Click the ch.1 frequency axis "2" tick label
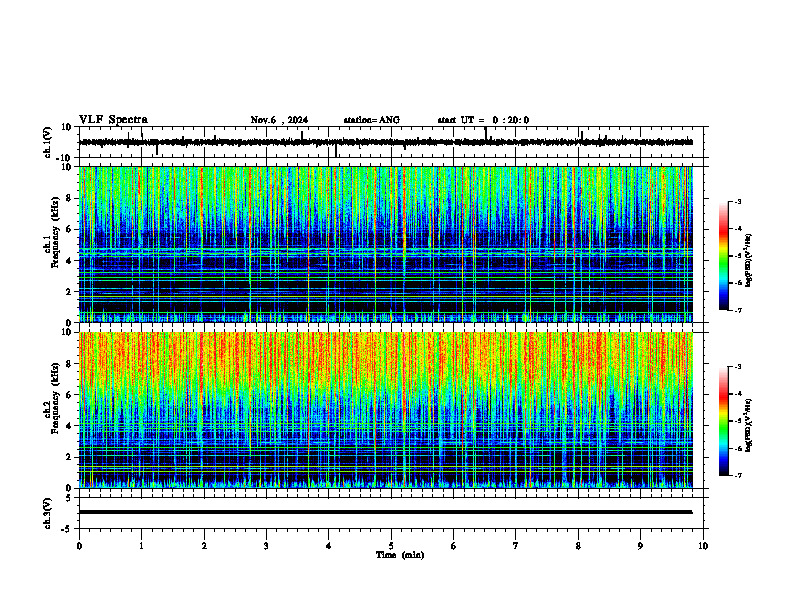792x612 pixels. pyautogui.click(x=70, y=292)
